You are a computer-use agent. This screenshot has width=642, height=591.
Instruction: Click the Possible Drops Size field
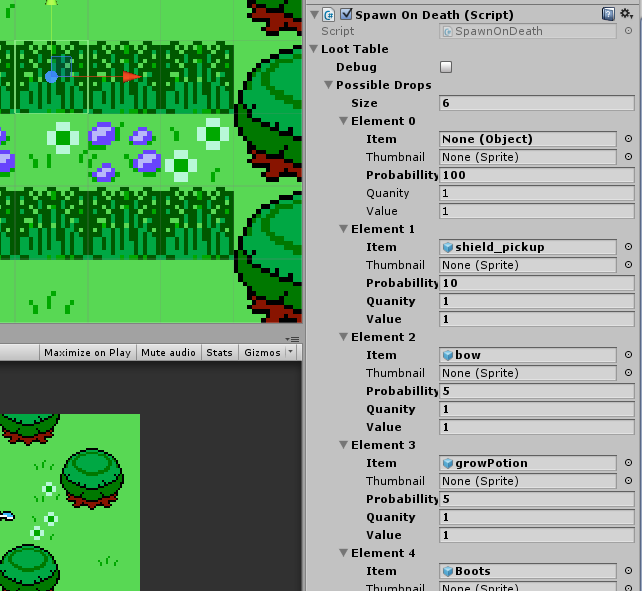pyautogui.click(x=537, y=103)
